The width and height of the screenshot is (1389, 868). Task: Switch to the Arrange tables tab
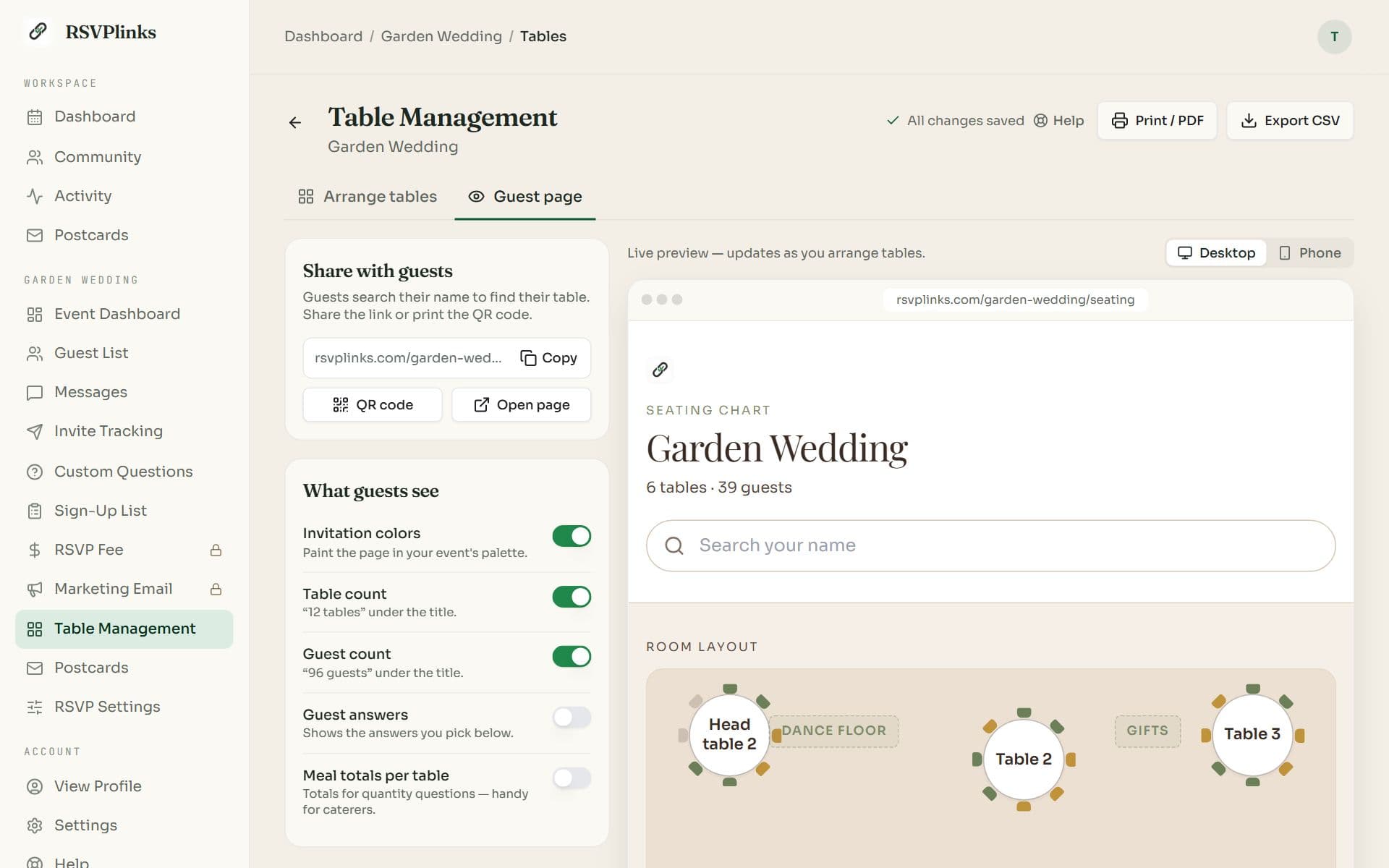tap(368, 197)
